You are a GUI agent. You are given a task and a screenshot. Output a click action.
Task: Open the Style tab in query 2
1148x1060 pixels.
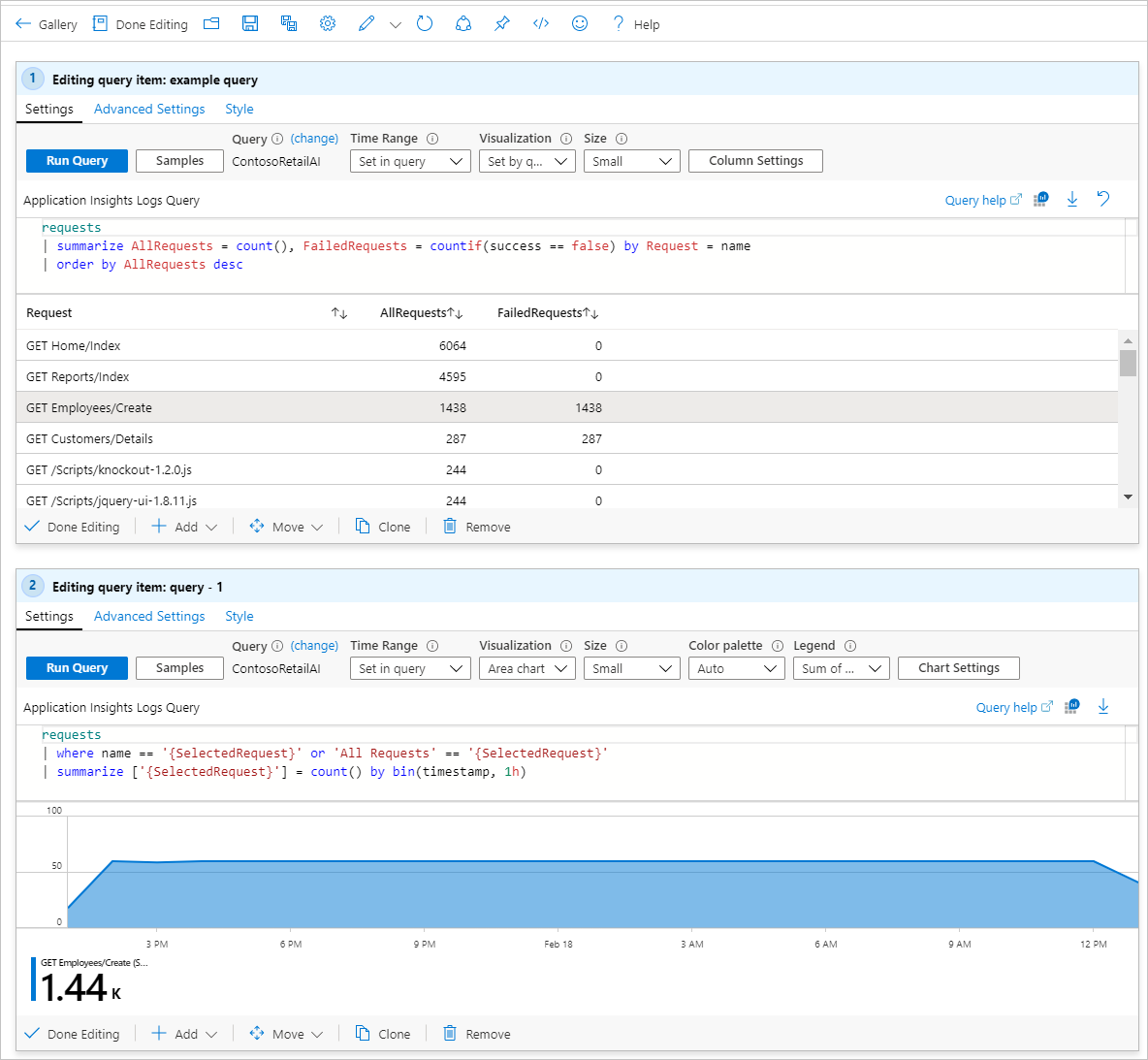[239, 617]
